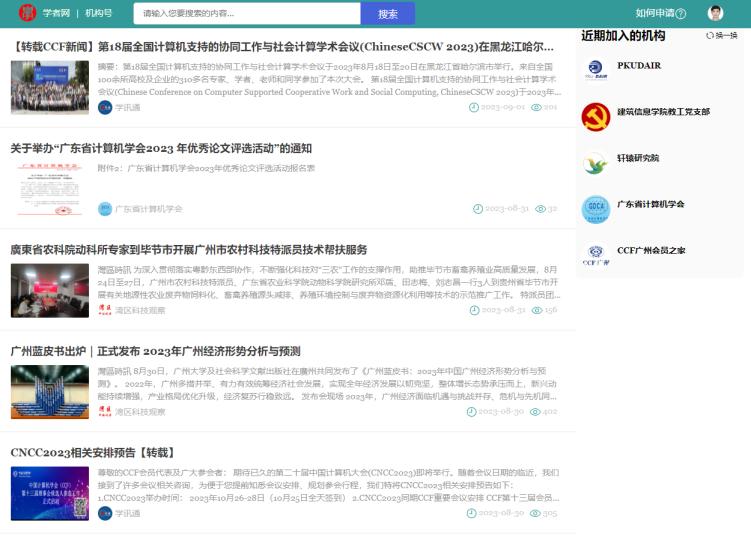Select the 轩辕研究院 bird logo
The height and width of the screenshot is (538, 751).
[596, 163]
